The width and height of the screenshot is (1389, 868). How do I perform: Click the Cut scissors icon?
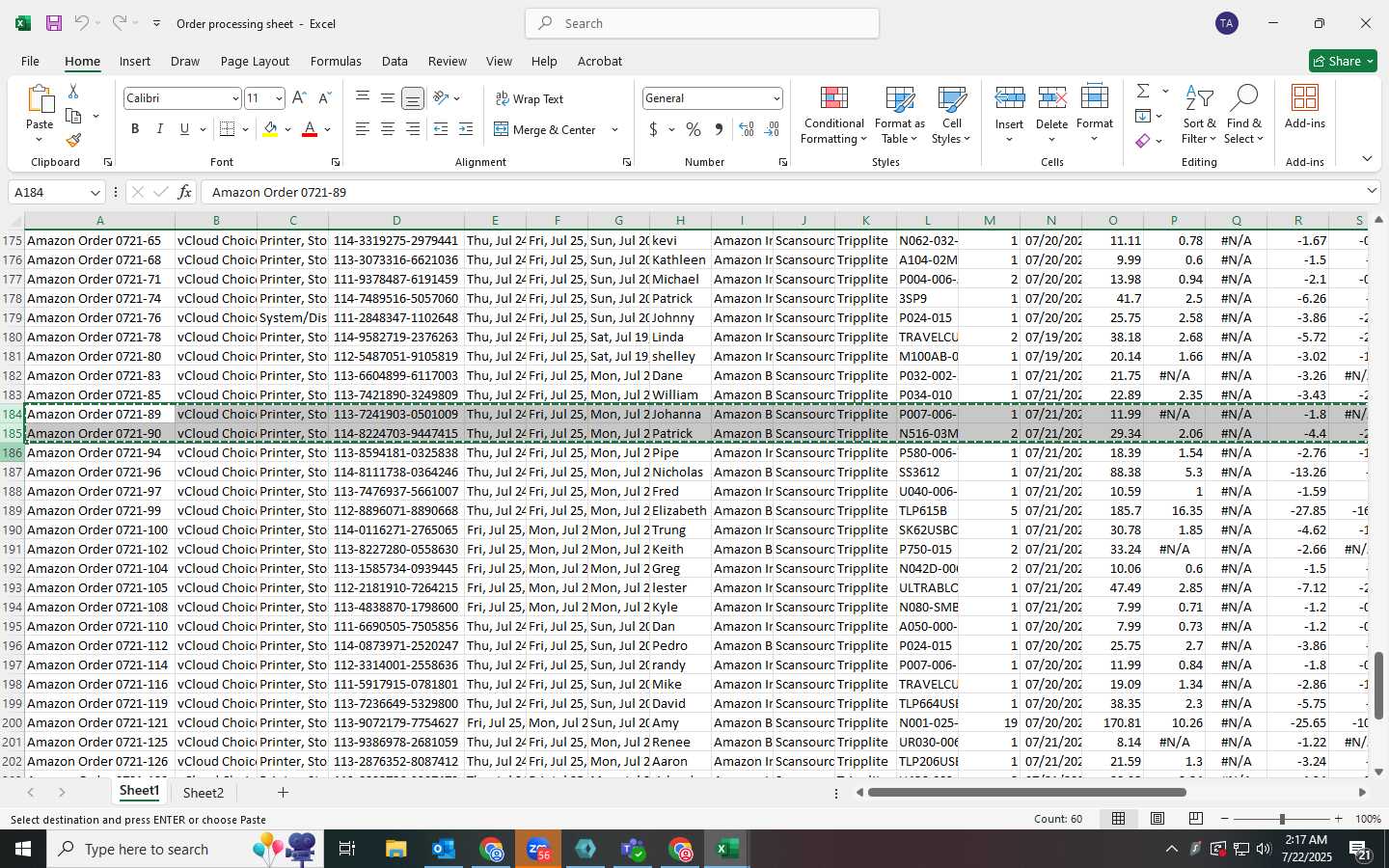click(x=73, y=91)
